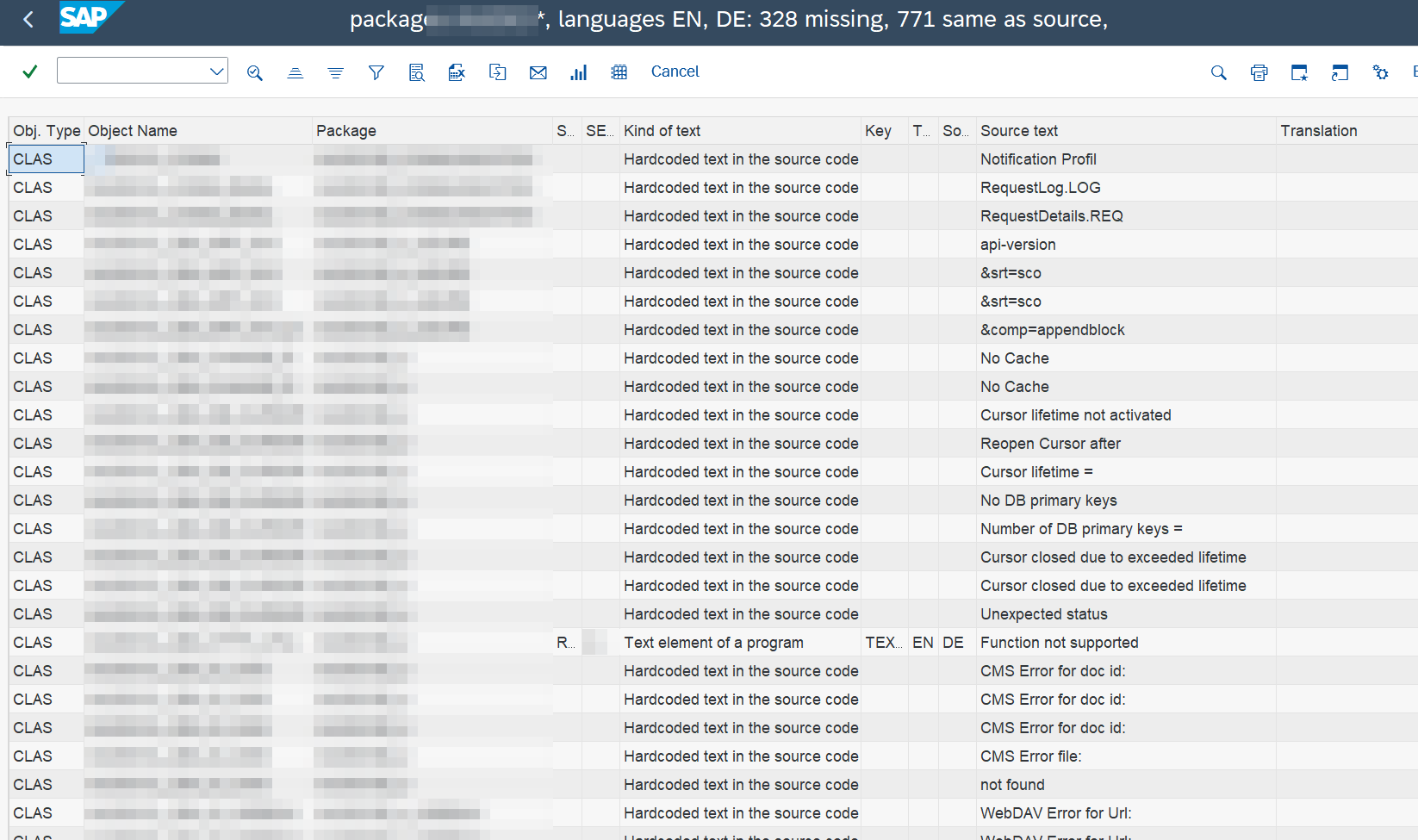Click inside the command input field
This screenshot has width=1418, height=840.
pos(134,71)
